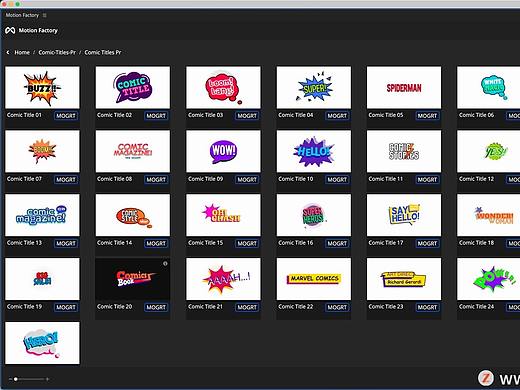Click the Comic Title 24 label
This screenshot has height=390, width=520.
click(x=476, y=307)
